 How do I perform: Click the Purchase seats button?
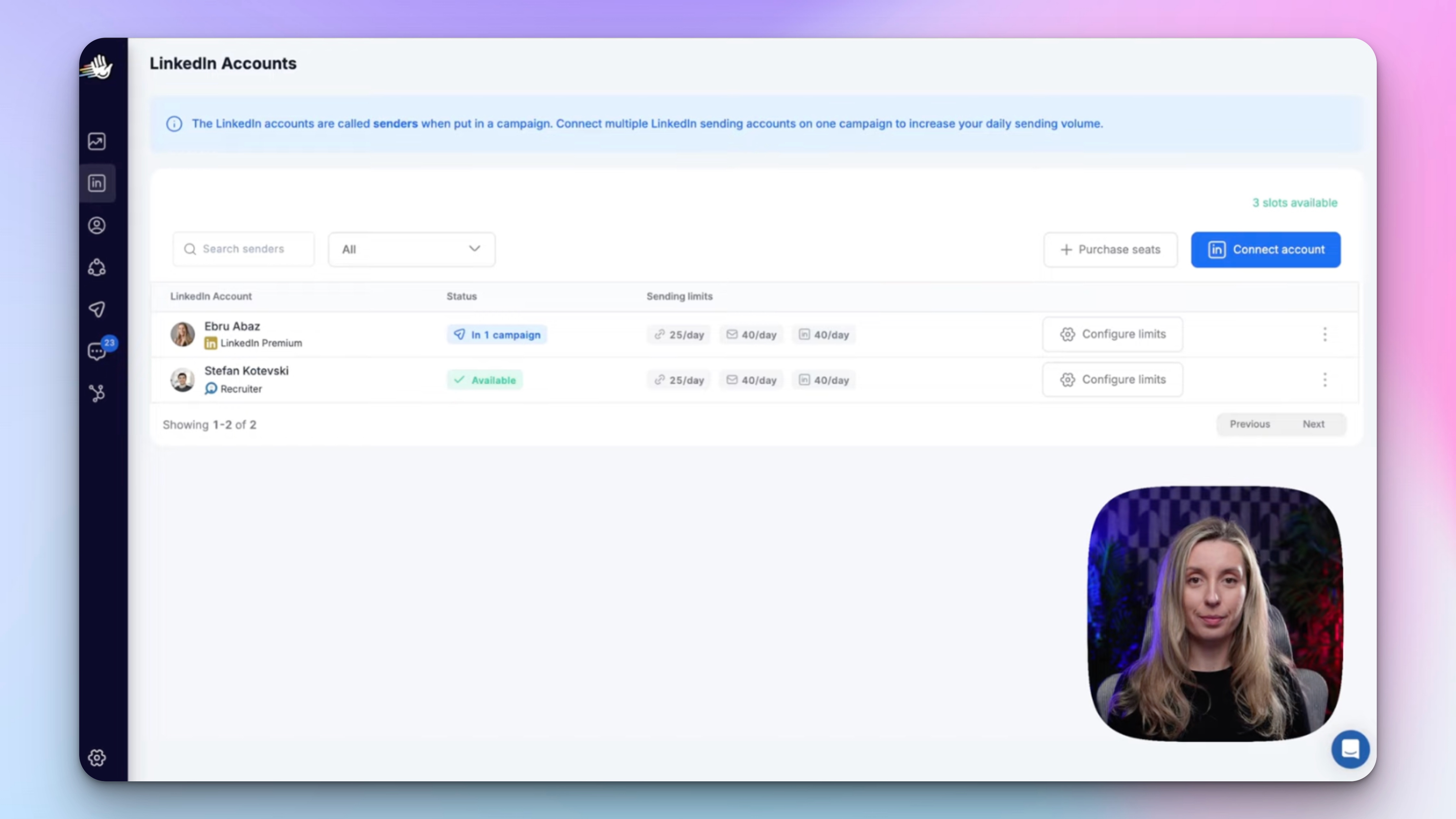(1110, 249)
